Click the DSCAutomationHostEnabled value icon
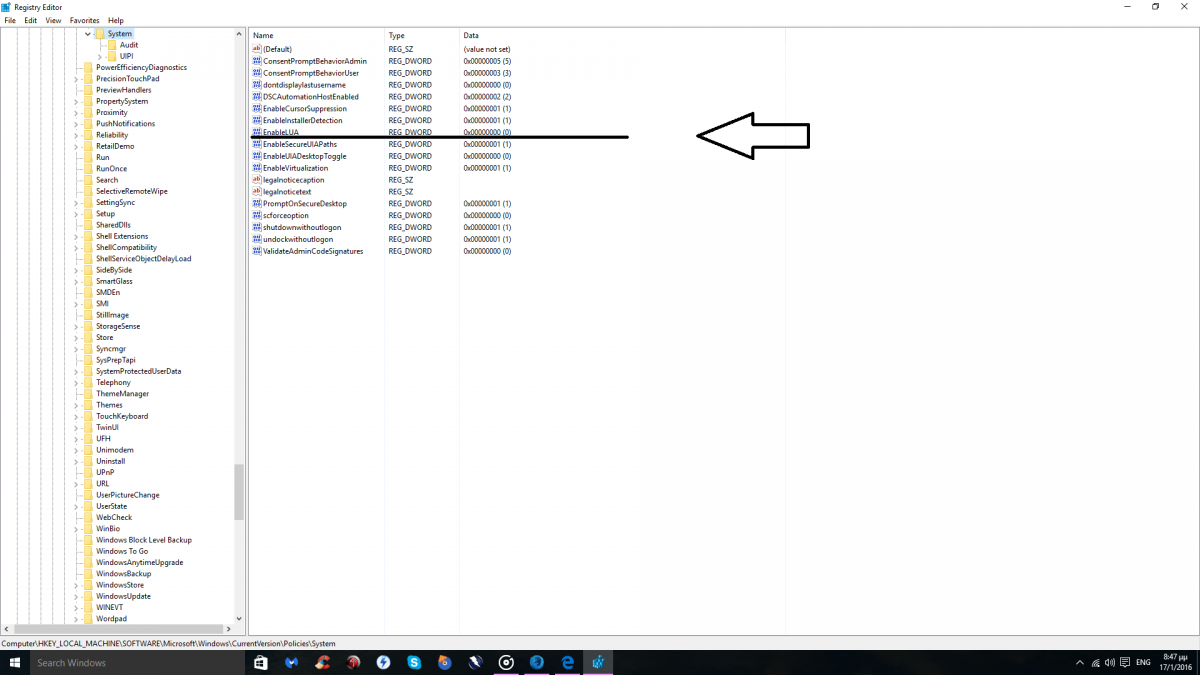The width and height of the screenshot is (1200, 675). point(257,97)
